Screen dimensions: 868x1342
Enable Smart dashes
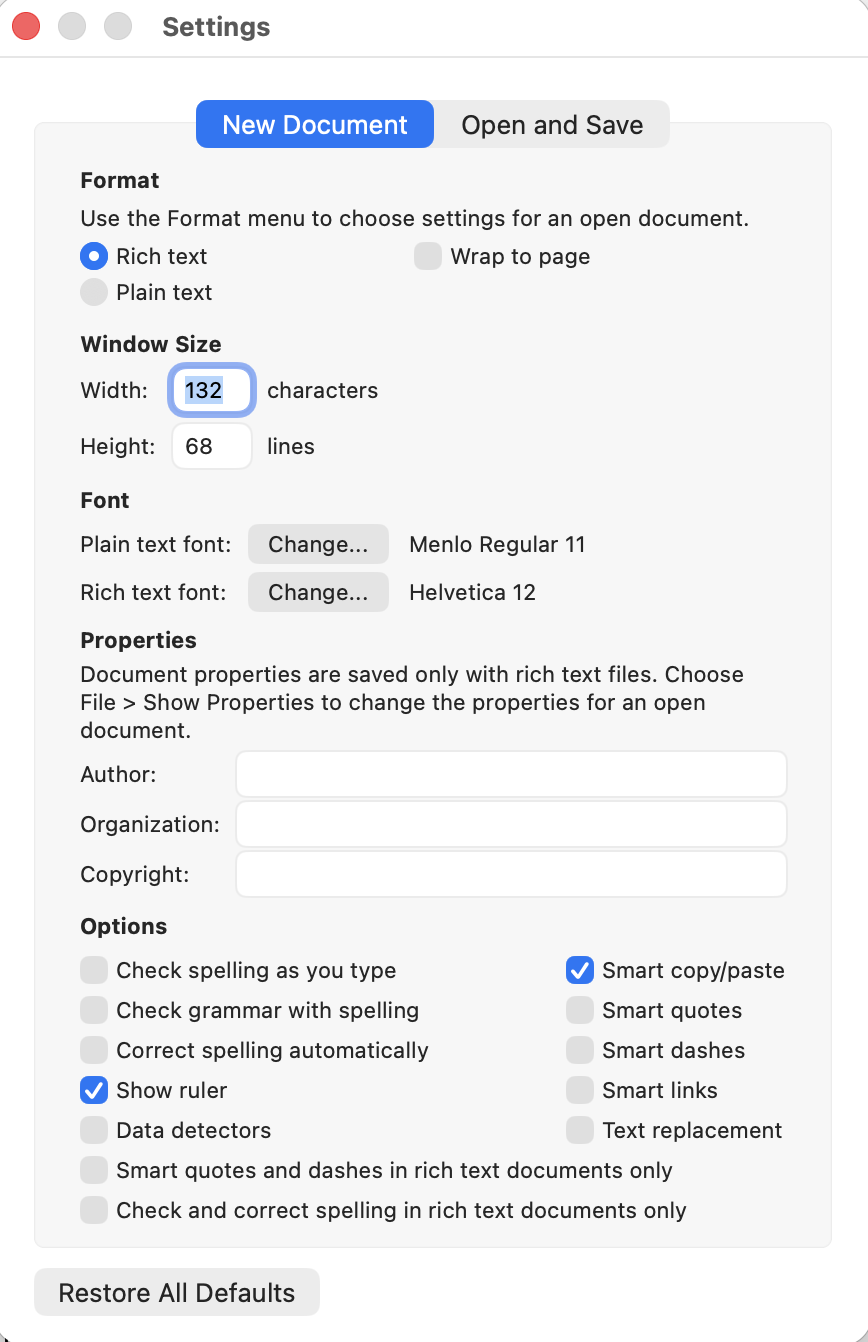click(579, 1050)
